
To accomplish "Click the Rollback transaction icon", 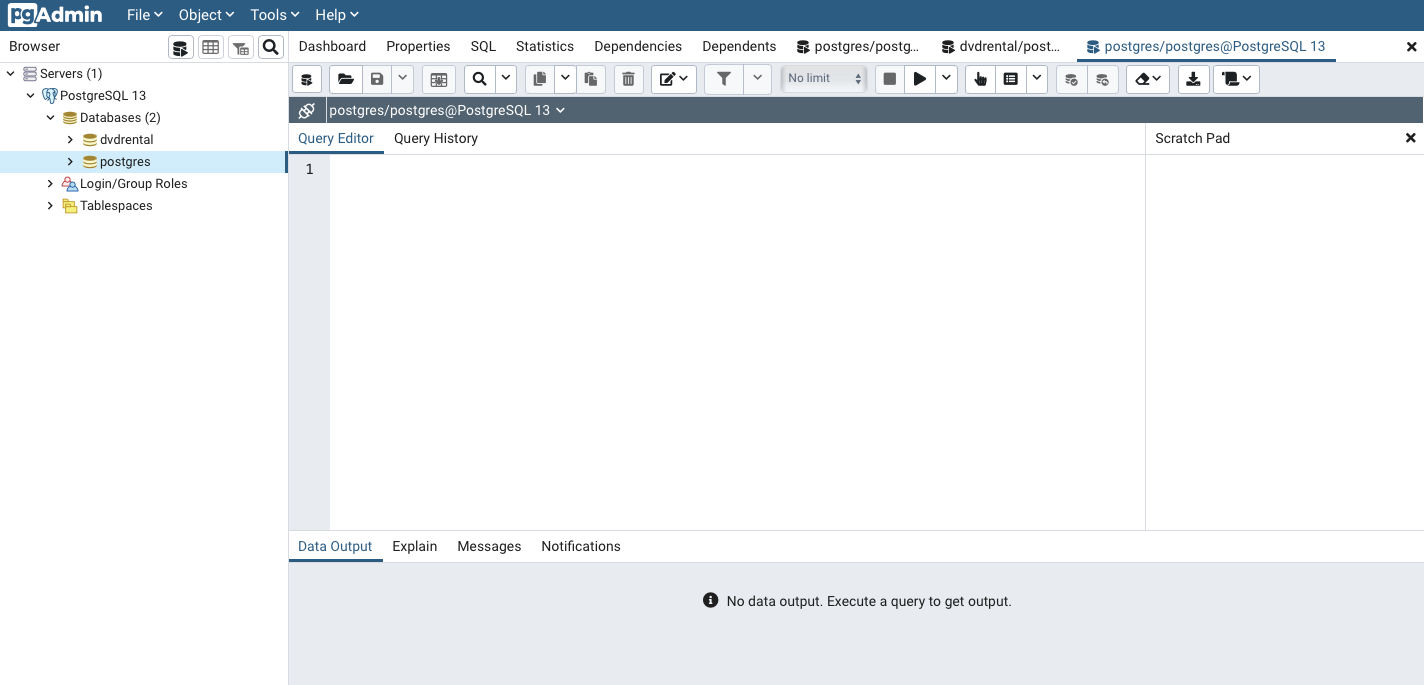I will [1103, 79].
